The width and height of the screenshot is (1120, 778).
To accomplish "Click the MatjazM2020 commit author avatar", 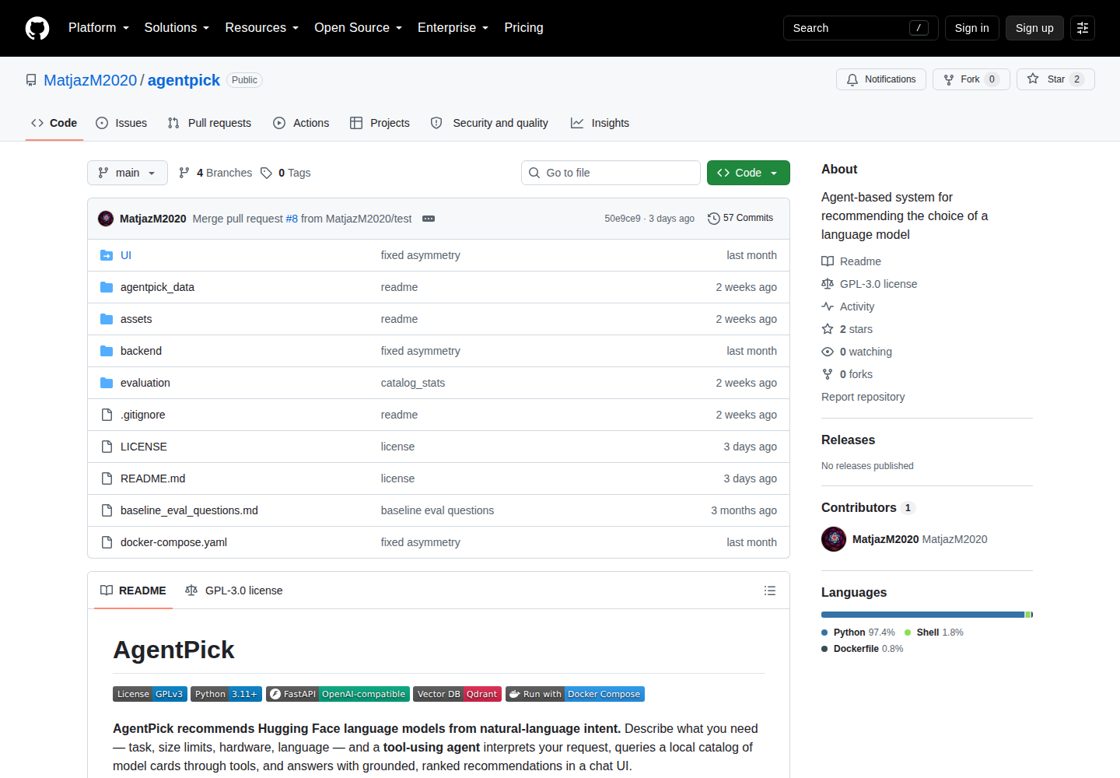I will 106,219.
